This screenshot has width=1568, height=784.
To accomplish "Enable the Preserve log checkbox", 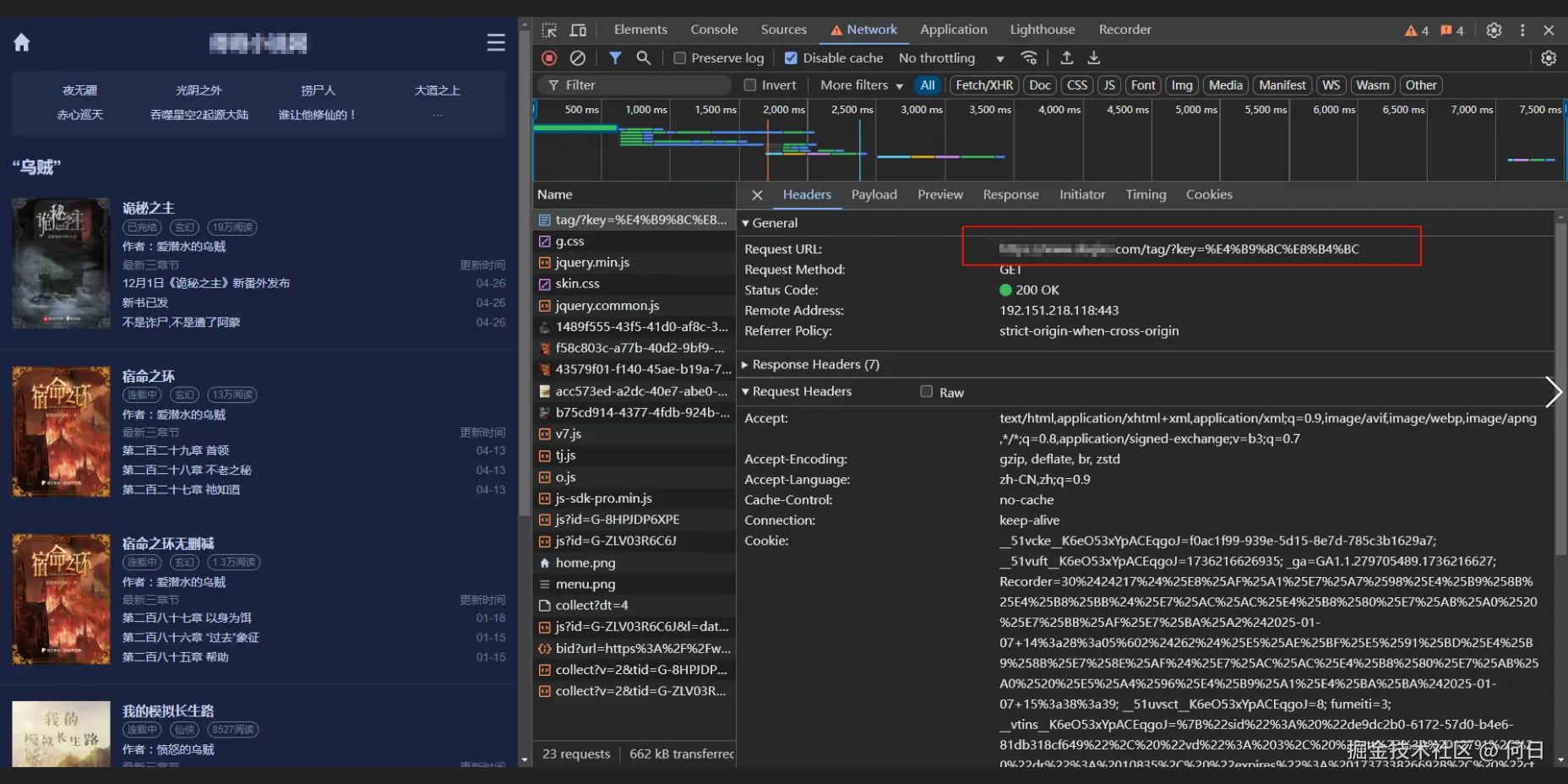I will click(679, 58).
